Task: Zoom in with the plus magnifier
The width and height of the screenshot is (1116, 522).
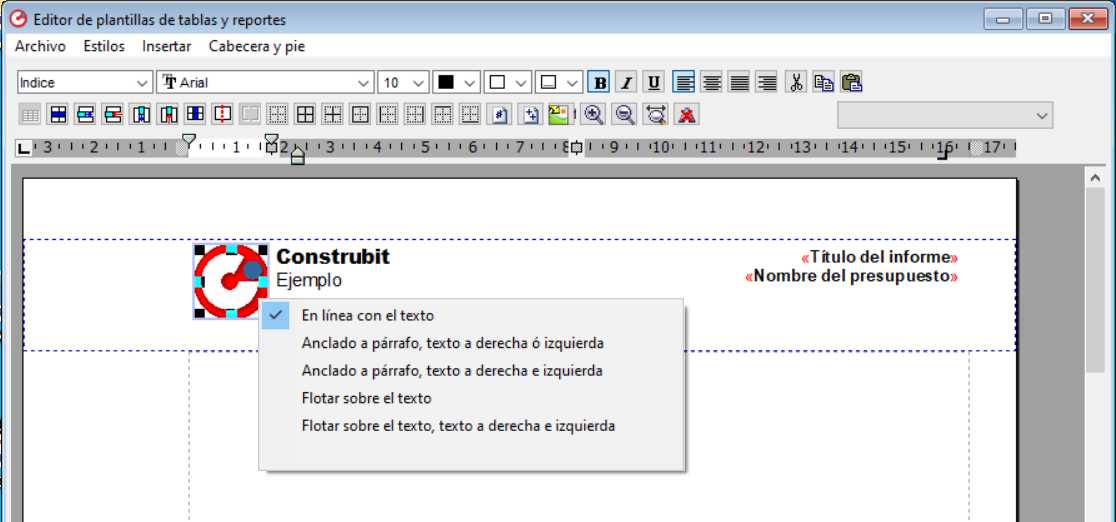Action: 593,114
